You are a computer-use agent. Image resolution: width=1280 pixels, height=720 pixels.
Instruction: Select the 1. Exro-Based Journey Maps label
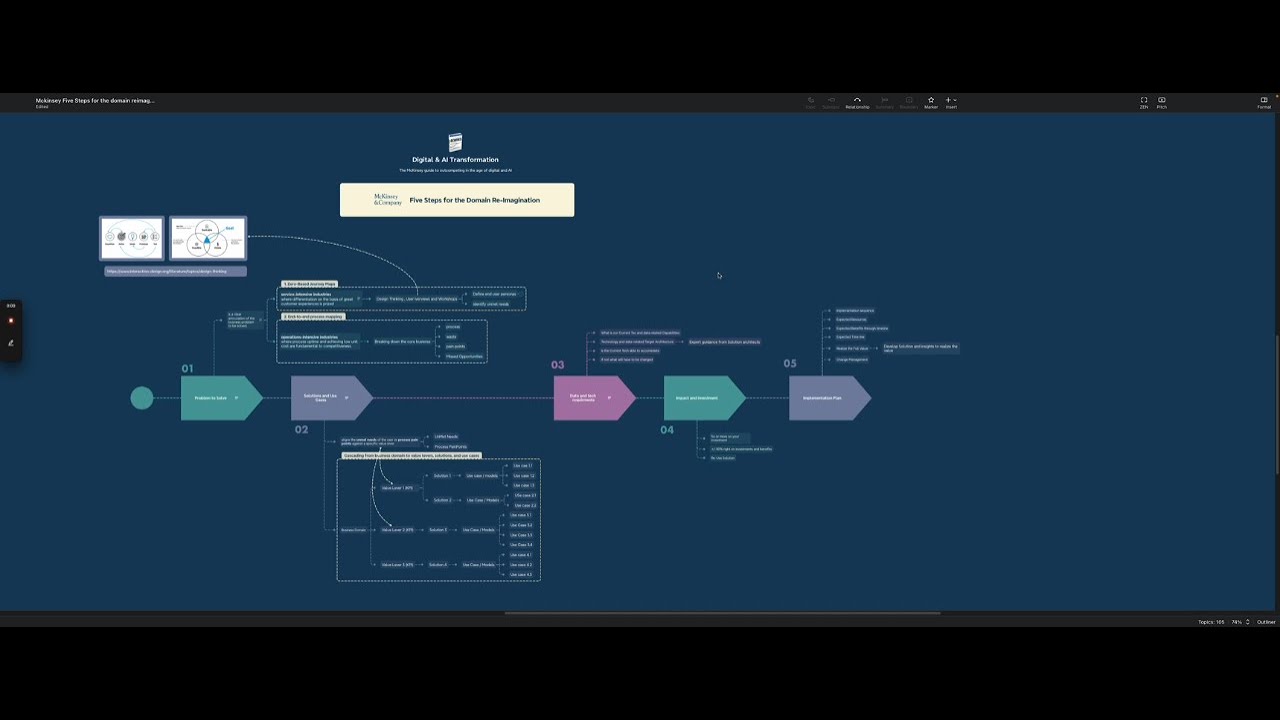click(x=309, y=284)
